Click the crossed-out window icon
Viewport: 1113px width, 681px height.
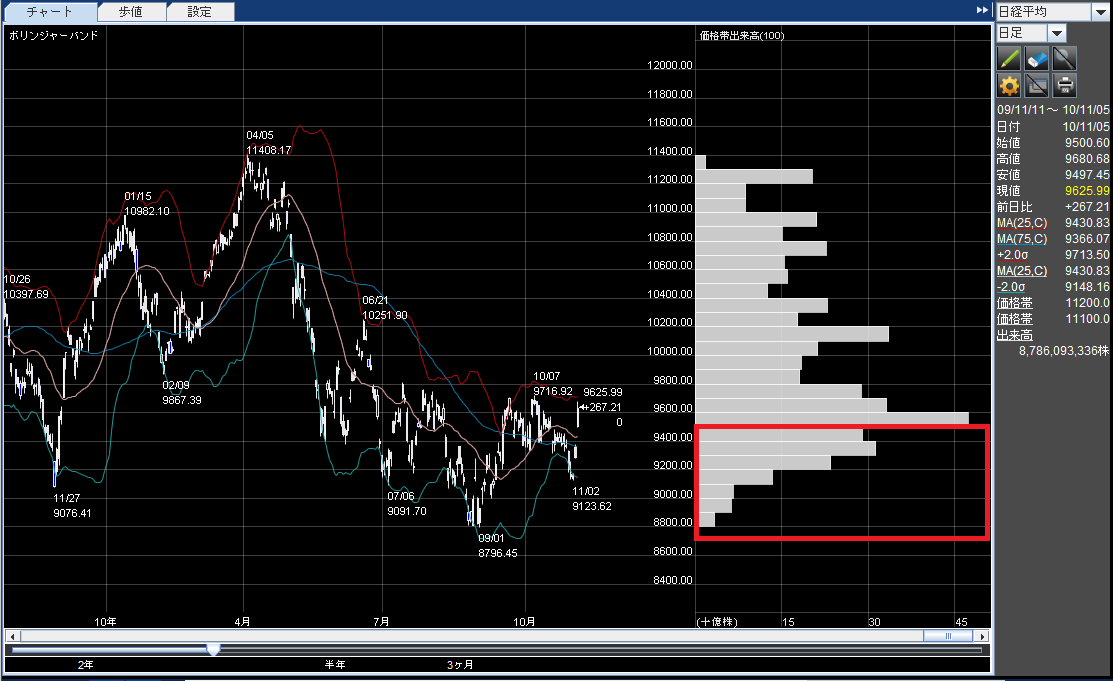click(1037, 86)
